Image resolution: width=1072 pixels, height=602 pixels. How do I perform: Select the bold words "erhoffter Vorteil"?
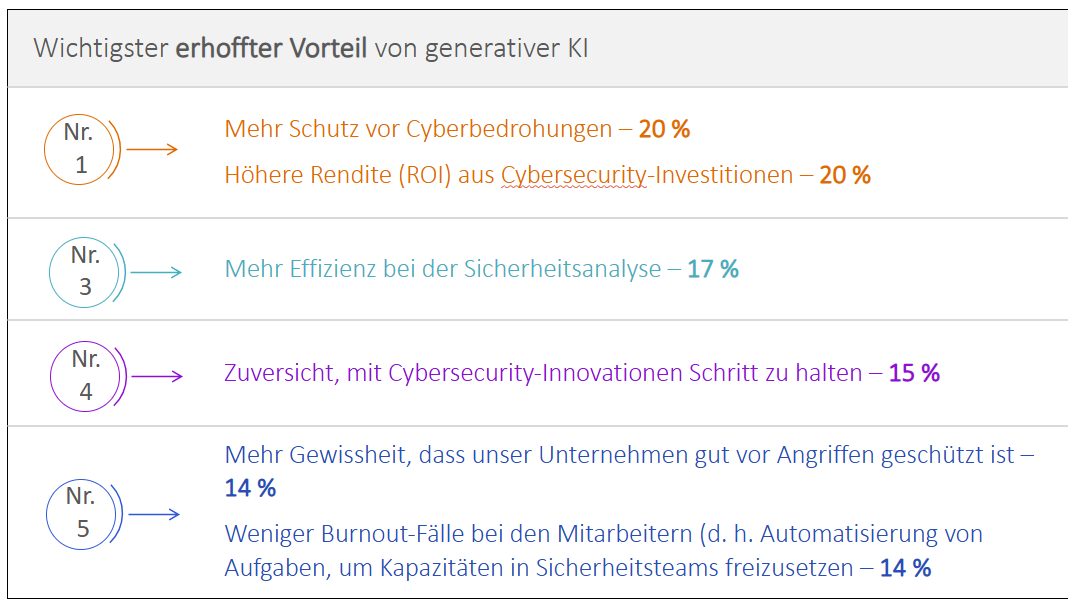pyautogui.click(x=271, y=48)
